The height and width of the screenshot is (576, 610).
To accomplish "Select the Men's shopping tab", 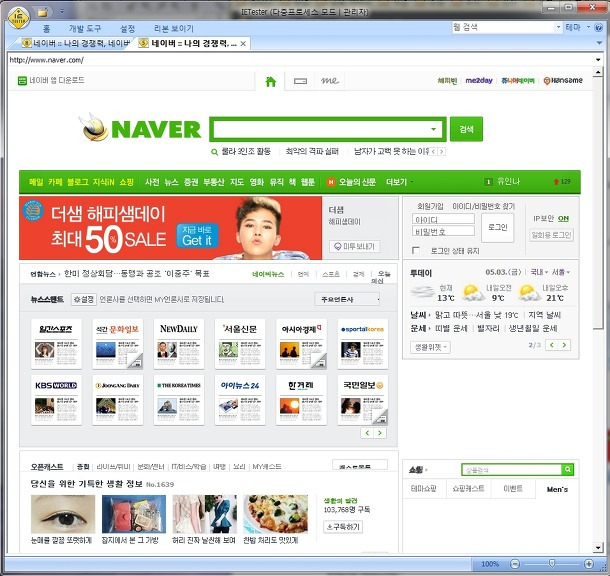I will (557, 490).
